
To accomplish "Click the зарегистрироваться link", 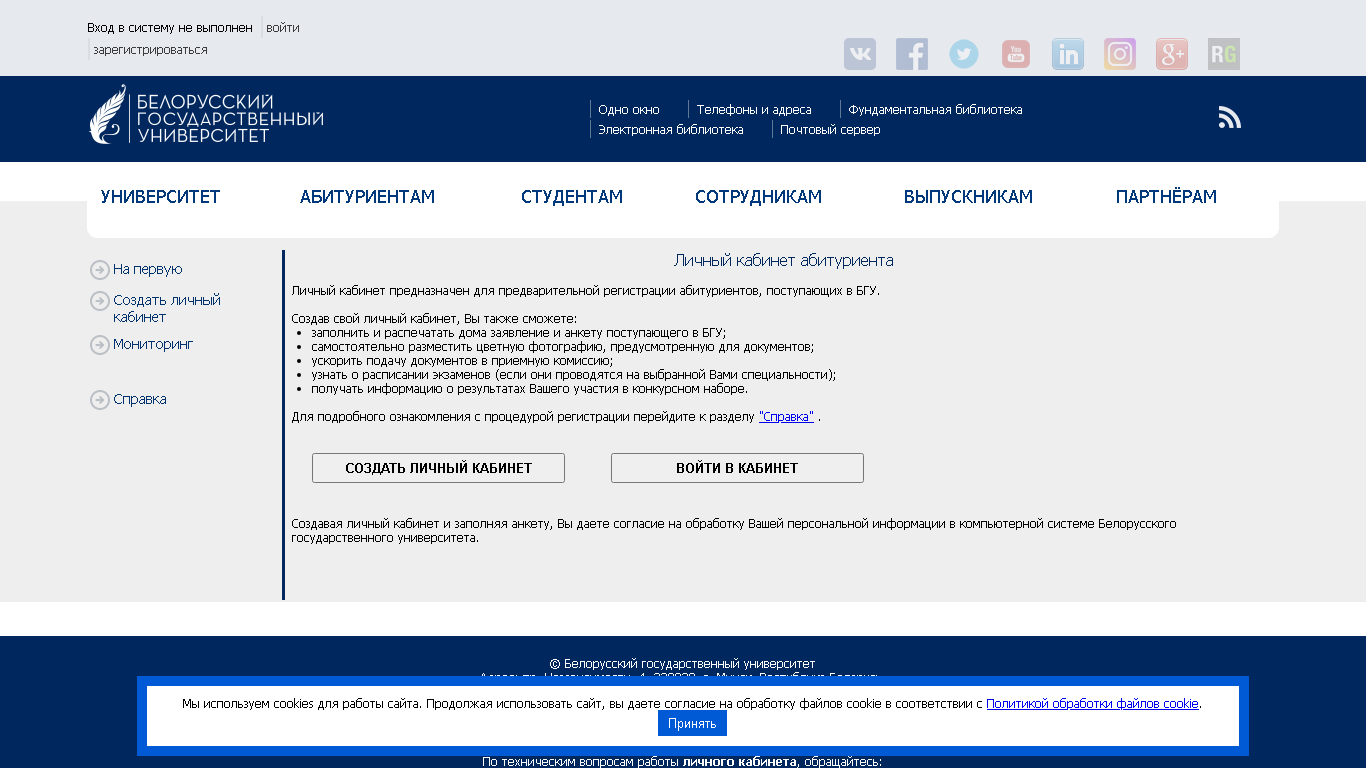I will pyautogui.click(x=150, y=50).
